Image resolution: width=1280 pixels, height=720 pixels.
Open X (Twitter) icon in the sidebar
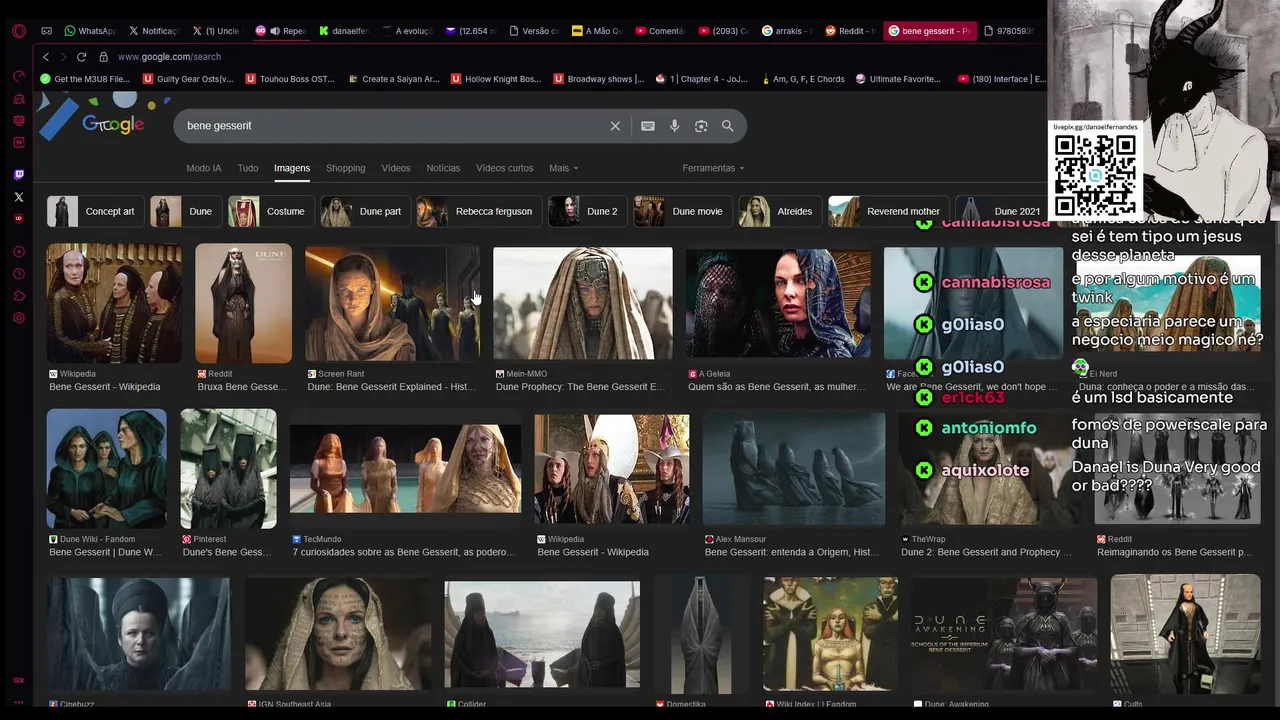click(18, 197)
